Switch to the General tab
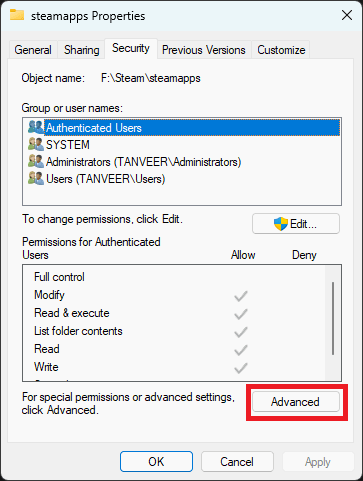The height and width of the screenshot is (481, 363). (33, 50)
